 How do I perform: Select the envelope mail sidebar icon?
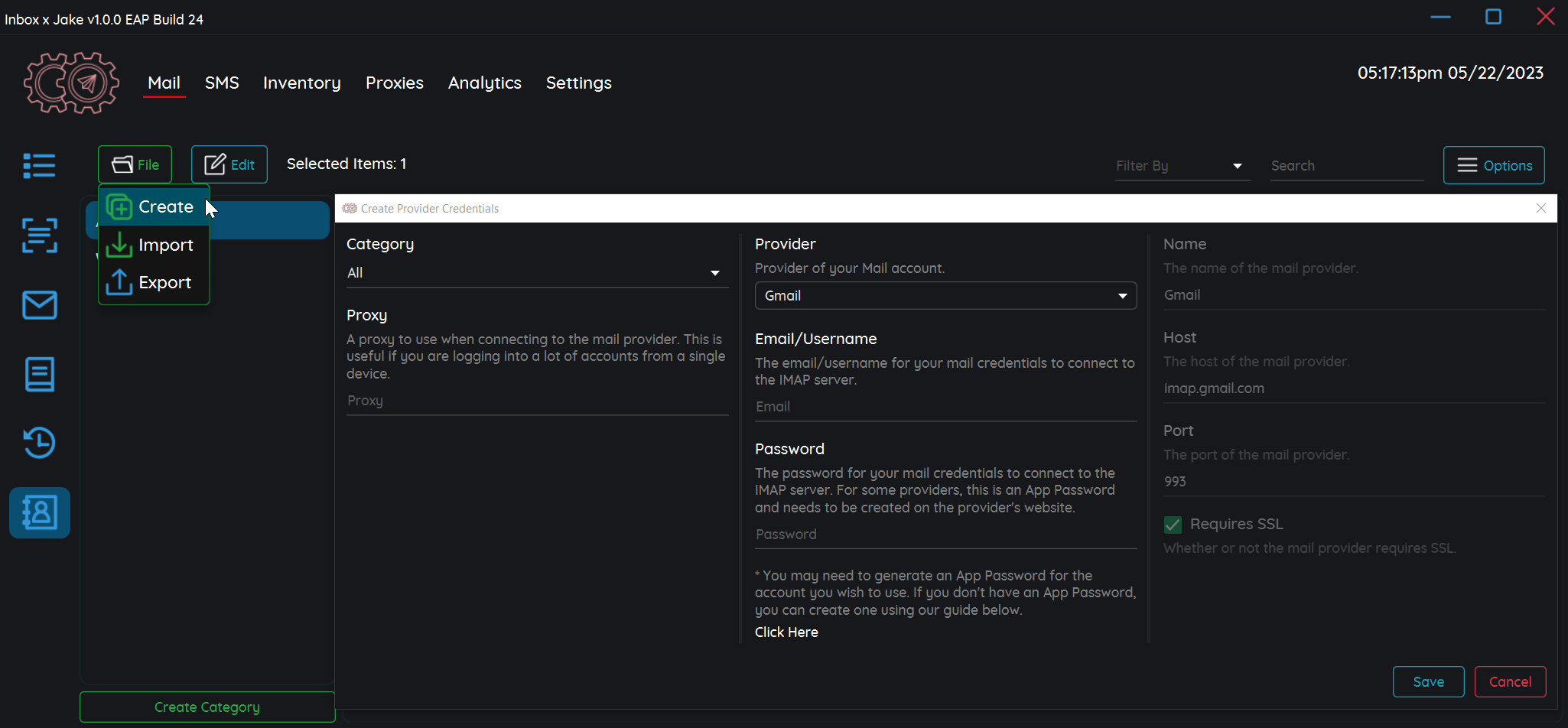click(39, 305)
